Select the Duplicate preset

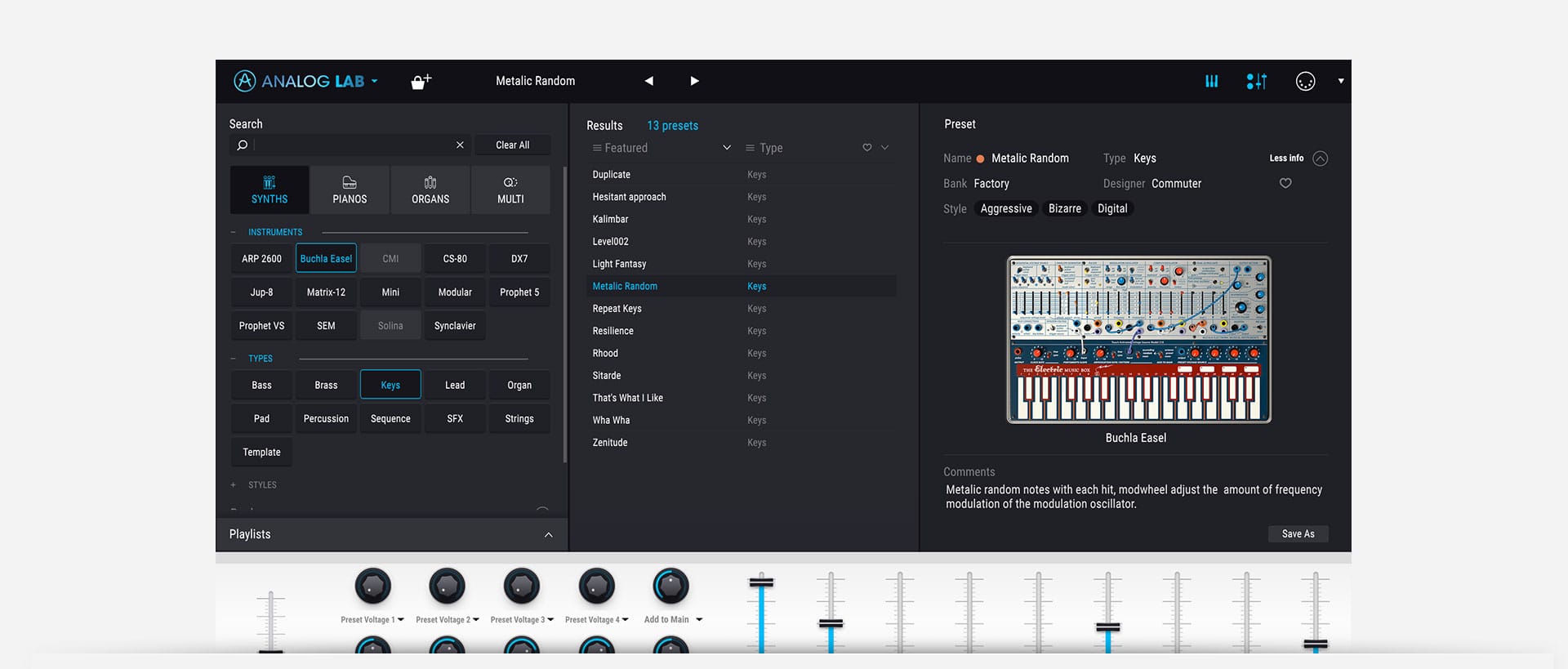[x=742, y=175]
